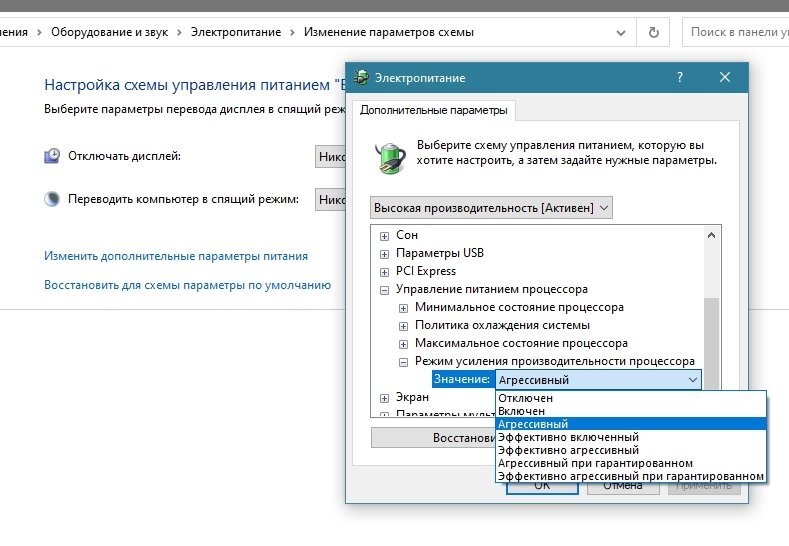Select Отключен option from the list
The height and width of the screenshot is (546, 789).
click(x=525, y=398)
